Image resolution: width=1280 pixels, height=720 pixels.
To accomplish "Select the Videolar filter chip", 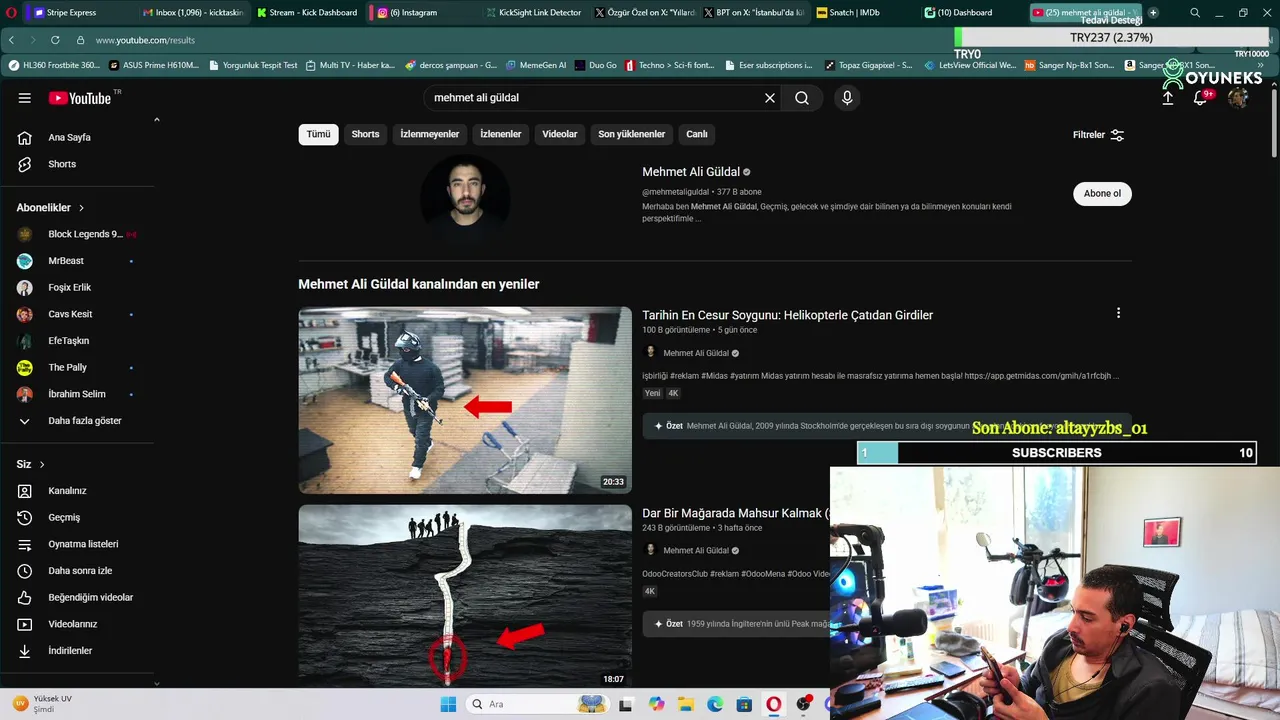I will (x=560, y=134).
